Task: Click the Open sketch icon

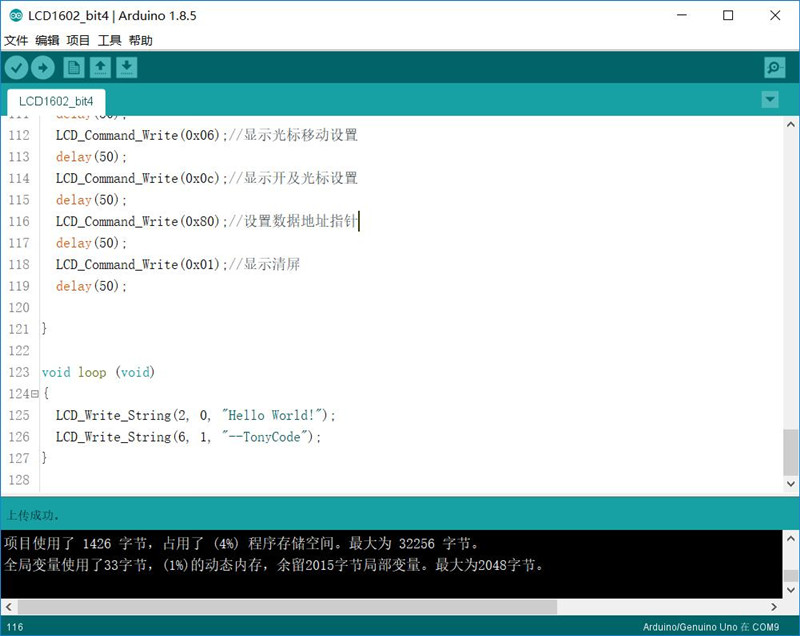Action: (101, 67)
